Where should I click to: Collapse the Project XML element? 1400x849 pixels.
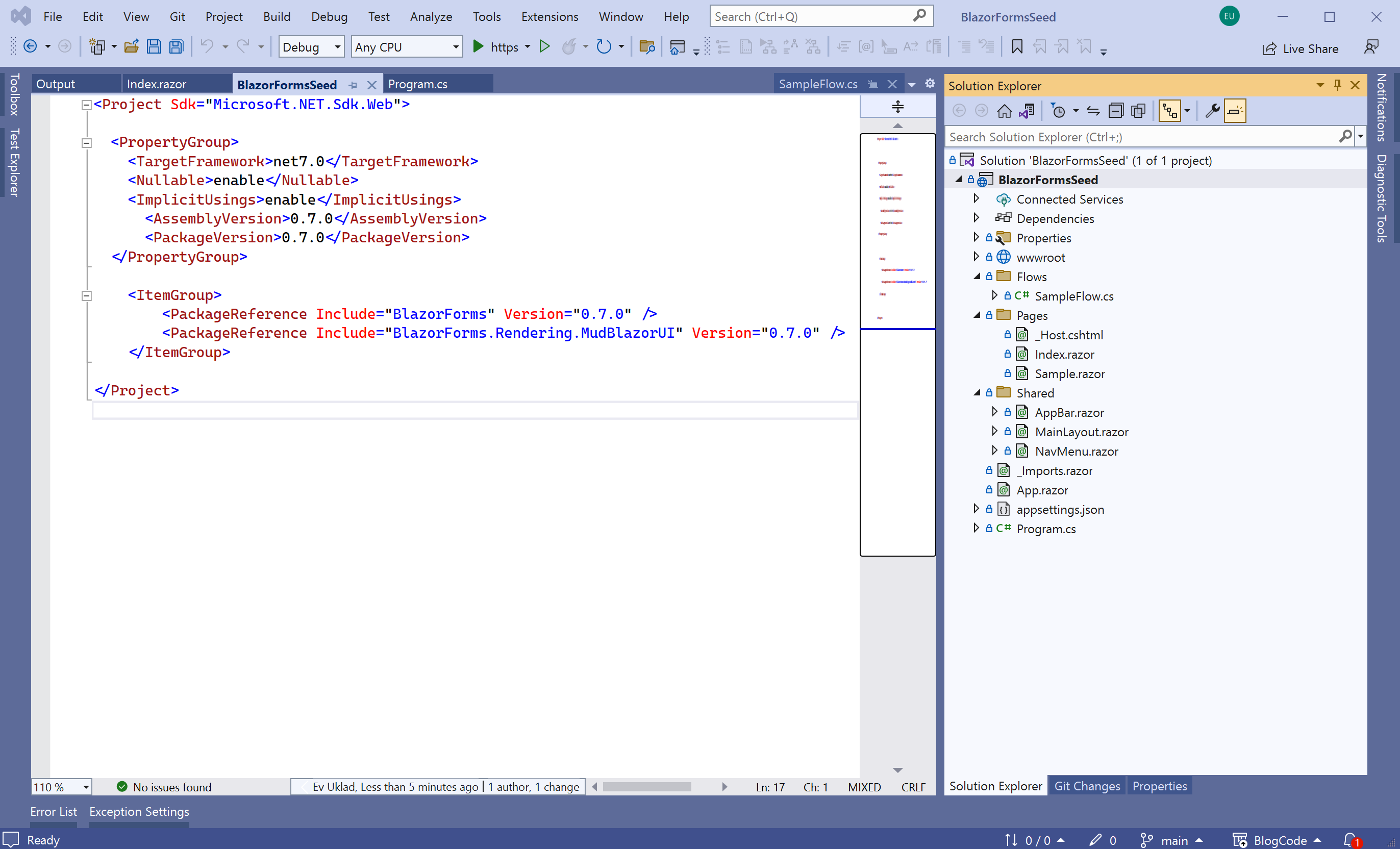point(86,105)
